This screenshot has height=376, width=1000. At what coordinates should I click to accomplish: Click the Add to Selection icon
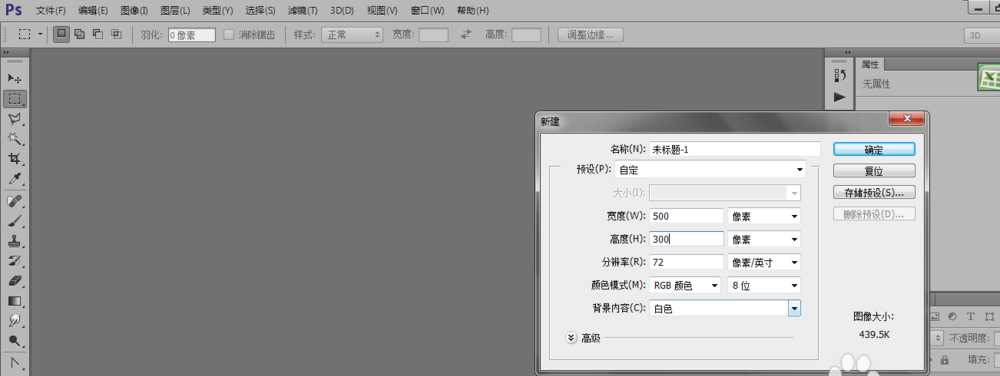80,34
